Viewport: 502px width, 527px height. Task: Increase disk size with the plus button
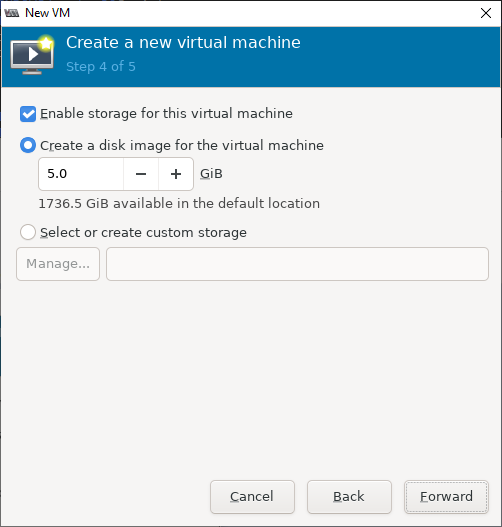pos(176,174)
